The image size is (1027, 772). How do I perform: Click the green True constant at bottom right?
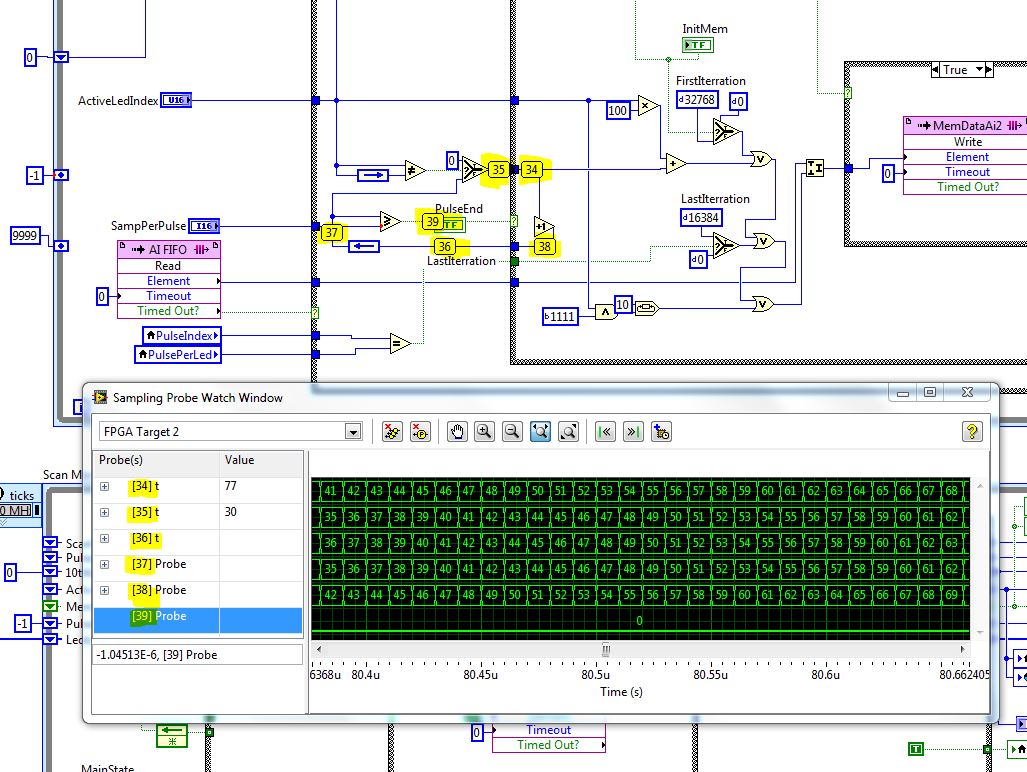[x=916, y=749]
